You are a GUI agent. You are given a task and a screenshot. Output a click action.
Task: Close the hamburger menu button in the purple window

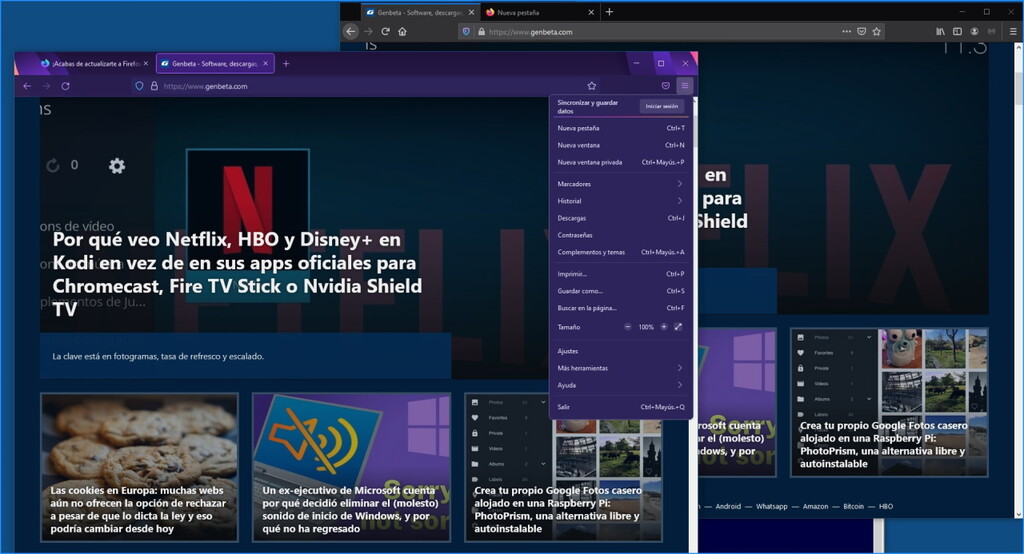(x=684, y=86)
